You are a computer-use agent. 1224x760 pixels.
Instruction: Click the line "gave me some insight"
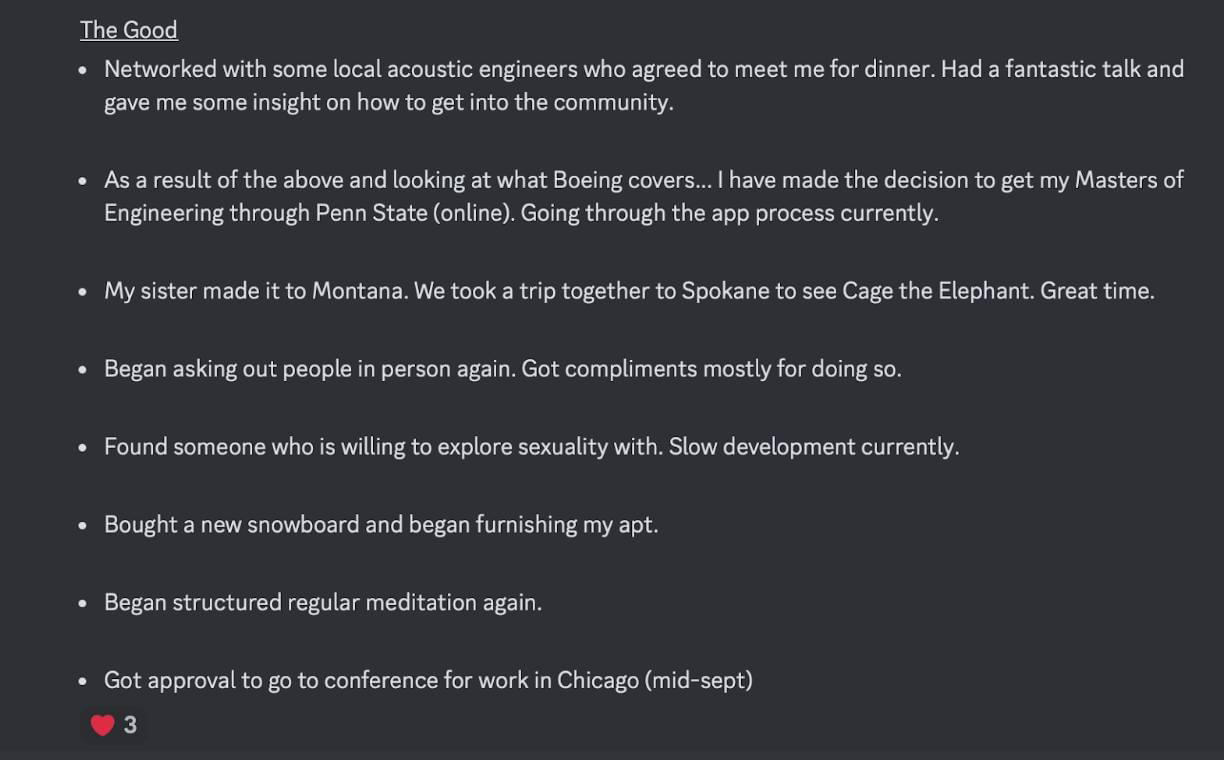pos(388,102)
